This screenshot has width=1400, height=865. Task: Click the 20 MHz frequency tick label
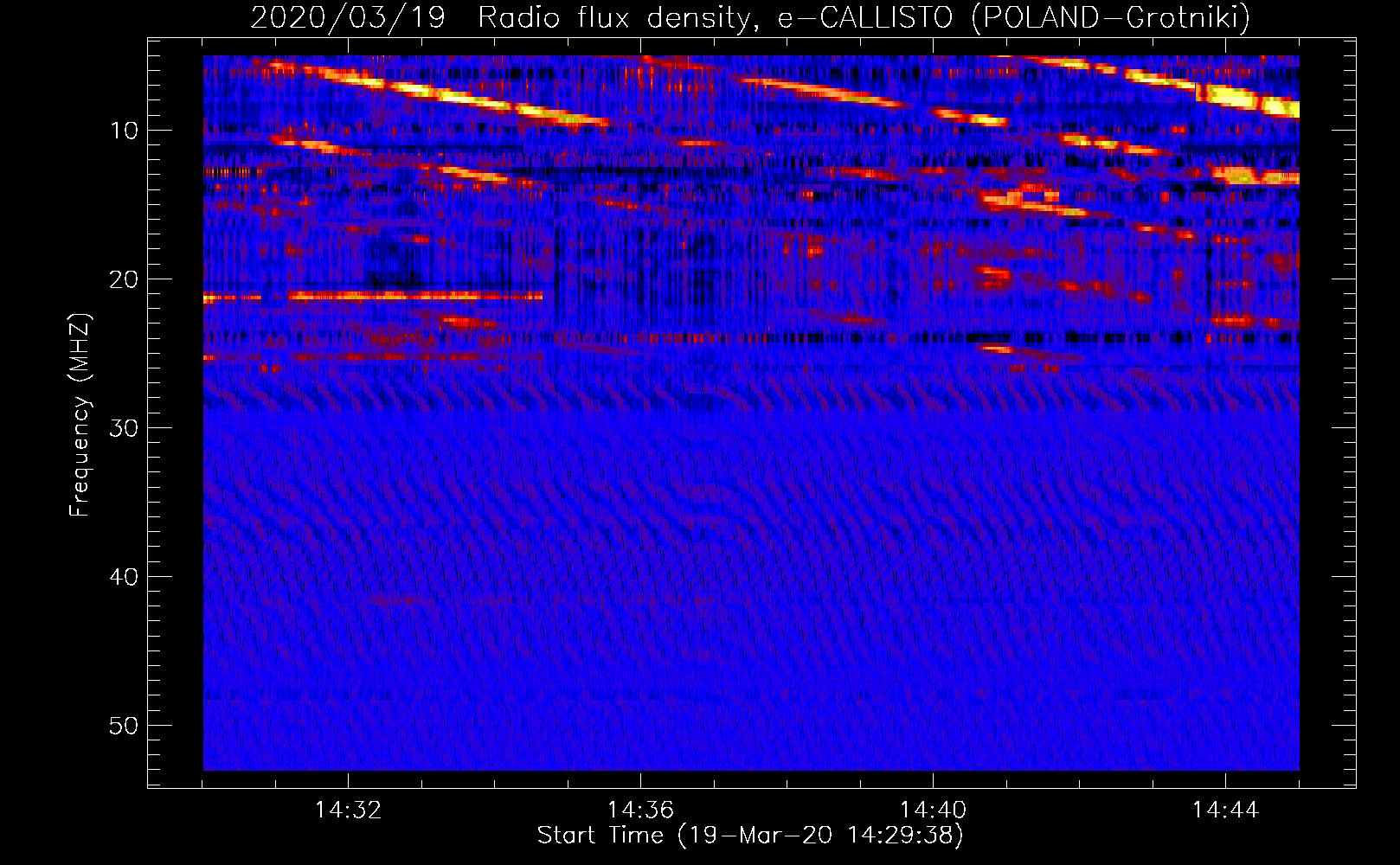(125, 279)
